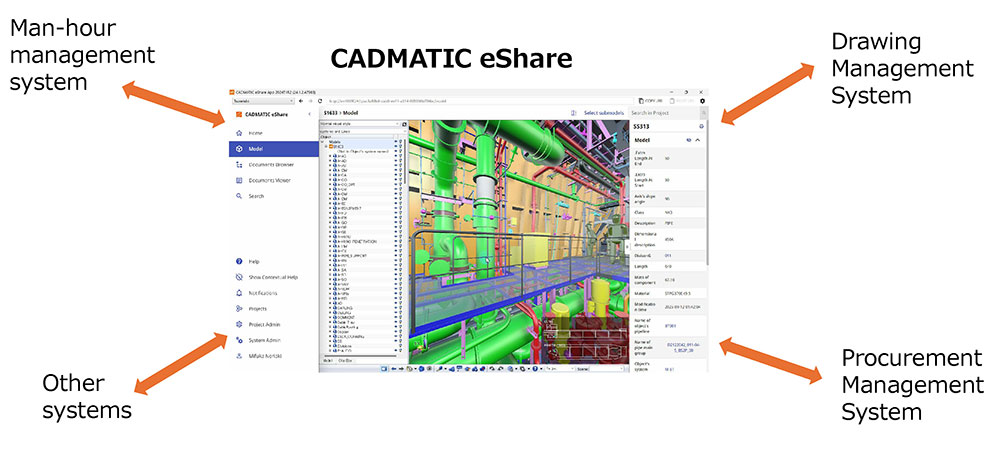Open app settings gear in the top-right
This screenshot has height=454, width=1000.
[x=702, y=101]
